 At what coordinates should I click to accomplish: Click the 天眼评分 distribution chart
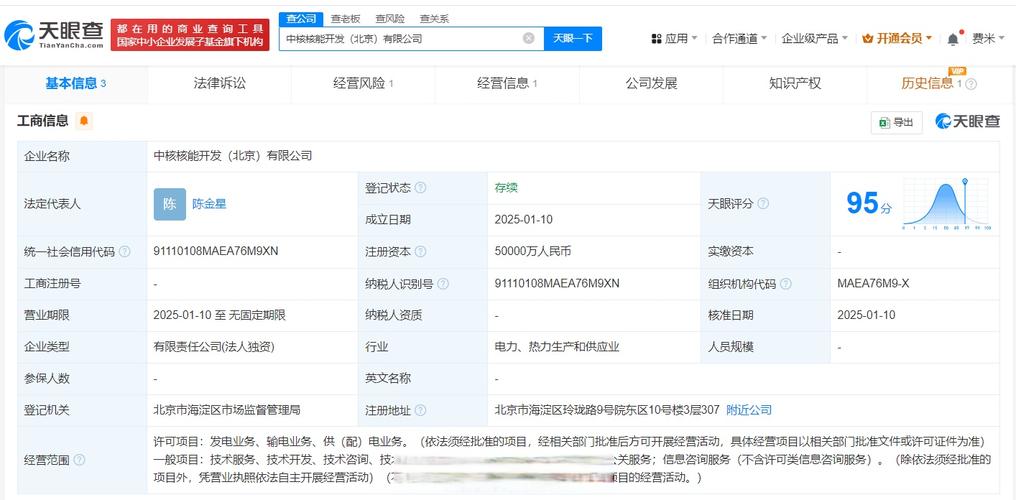(x=946, y=205)
